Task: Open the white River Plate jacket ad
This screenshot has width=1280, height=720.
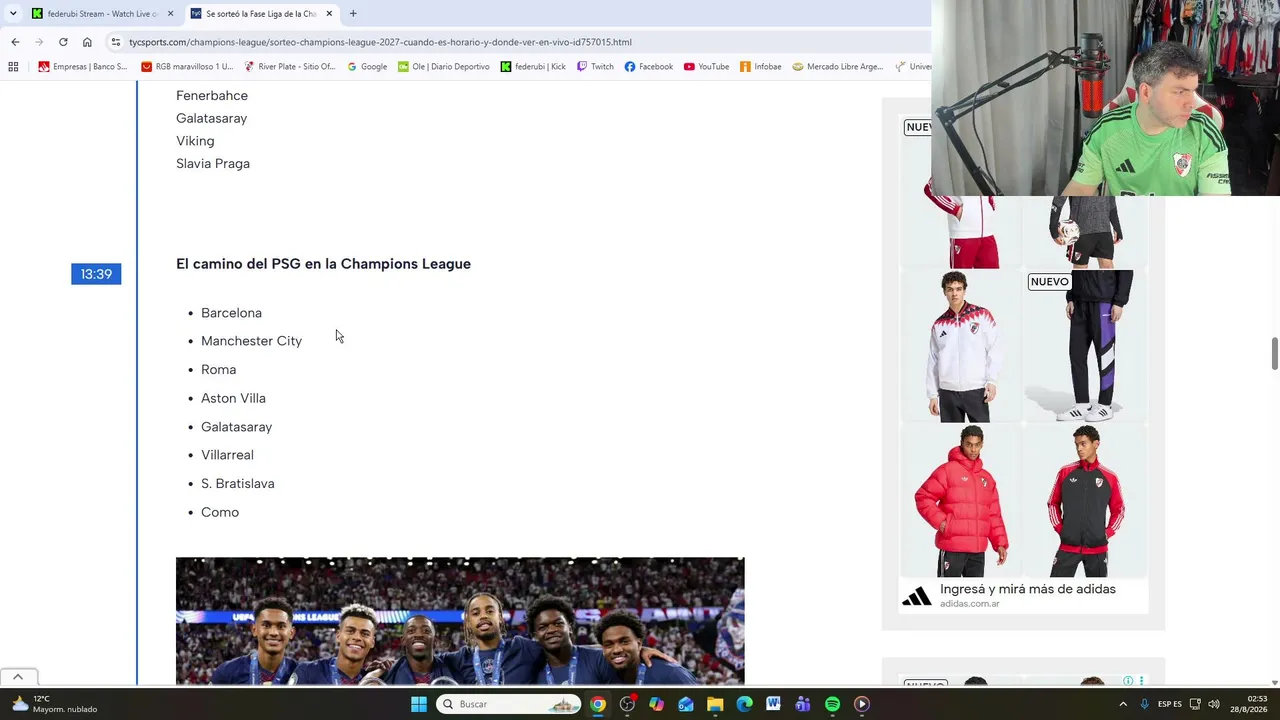Action: click(x=961, y=346)
